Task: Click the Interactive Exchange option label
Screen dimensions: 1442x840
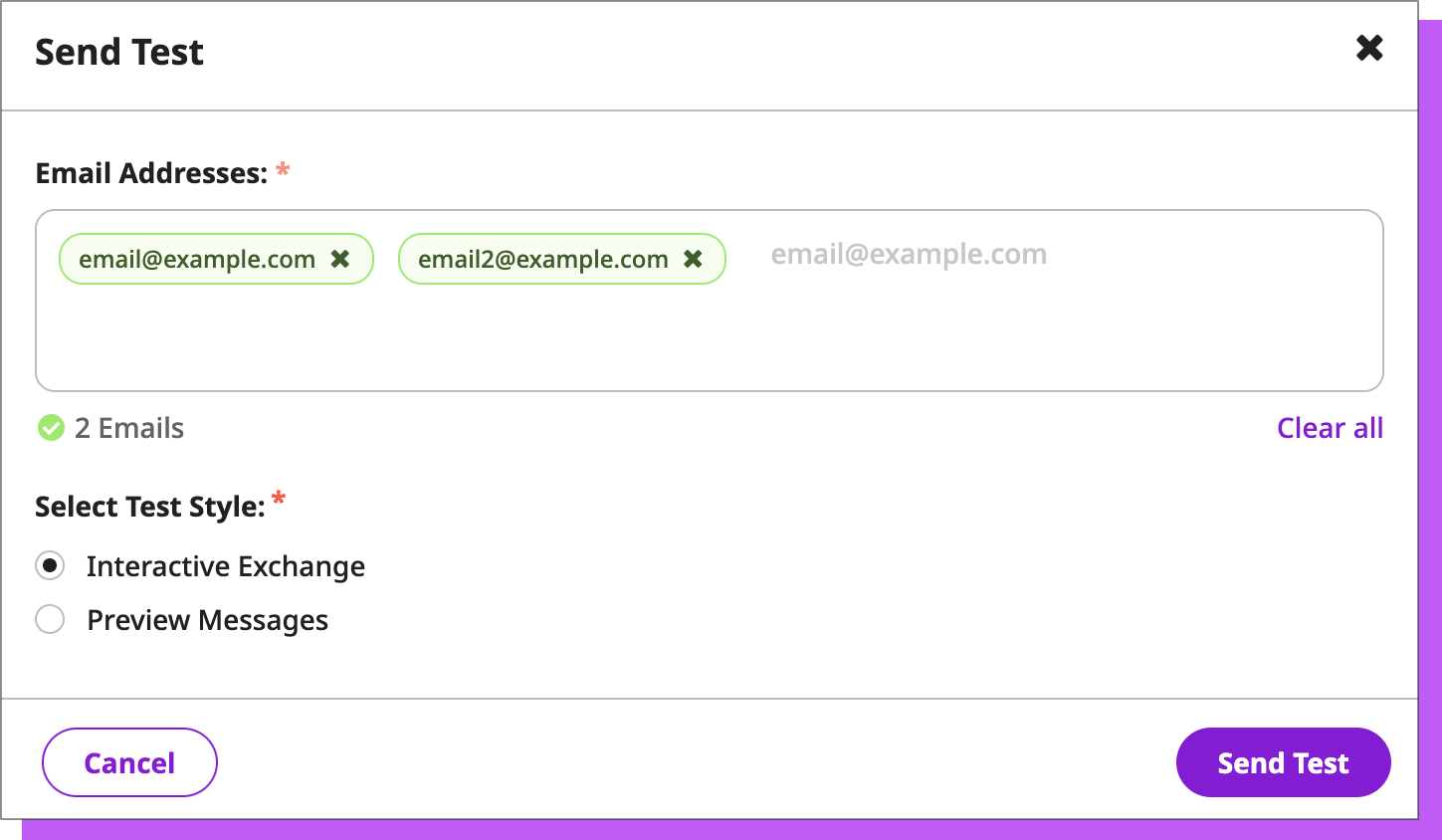Action: click(226, 566)
